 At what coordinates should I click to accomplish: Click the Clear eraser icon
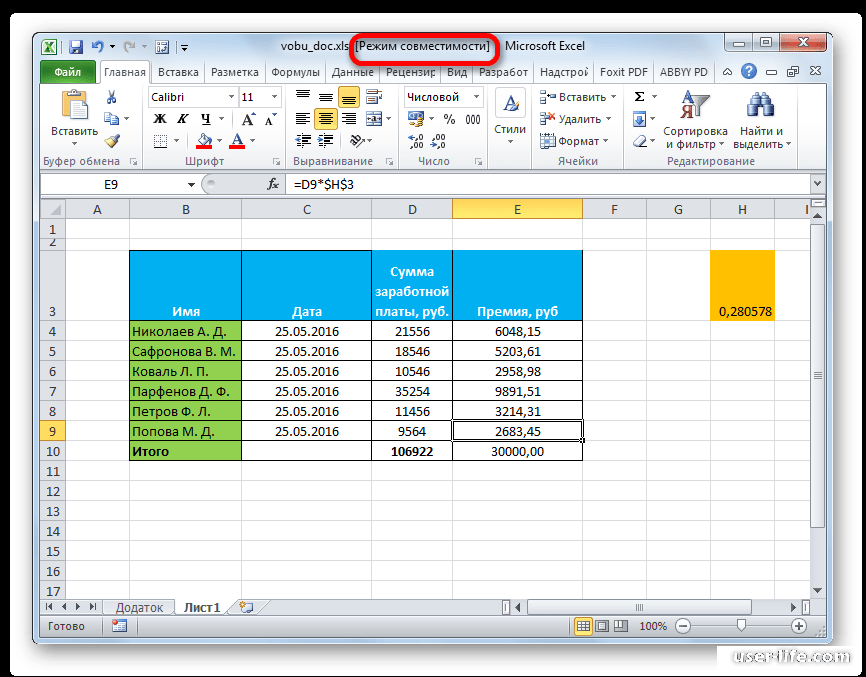pos(640,141)
